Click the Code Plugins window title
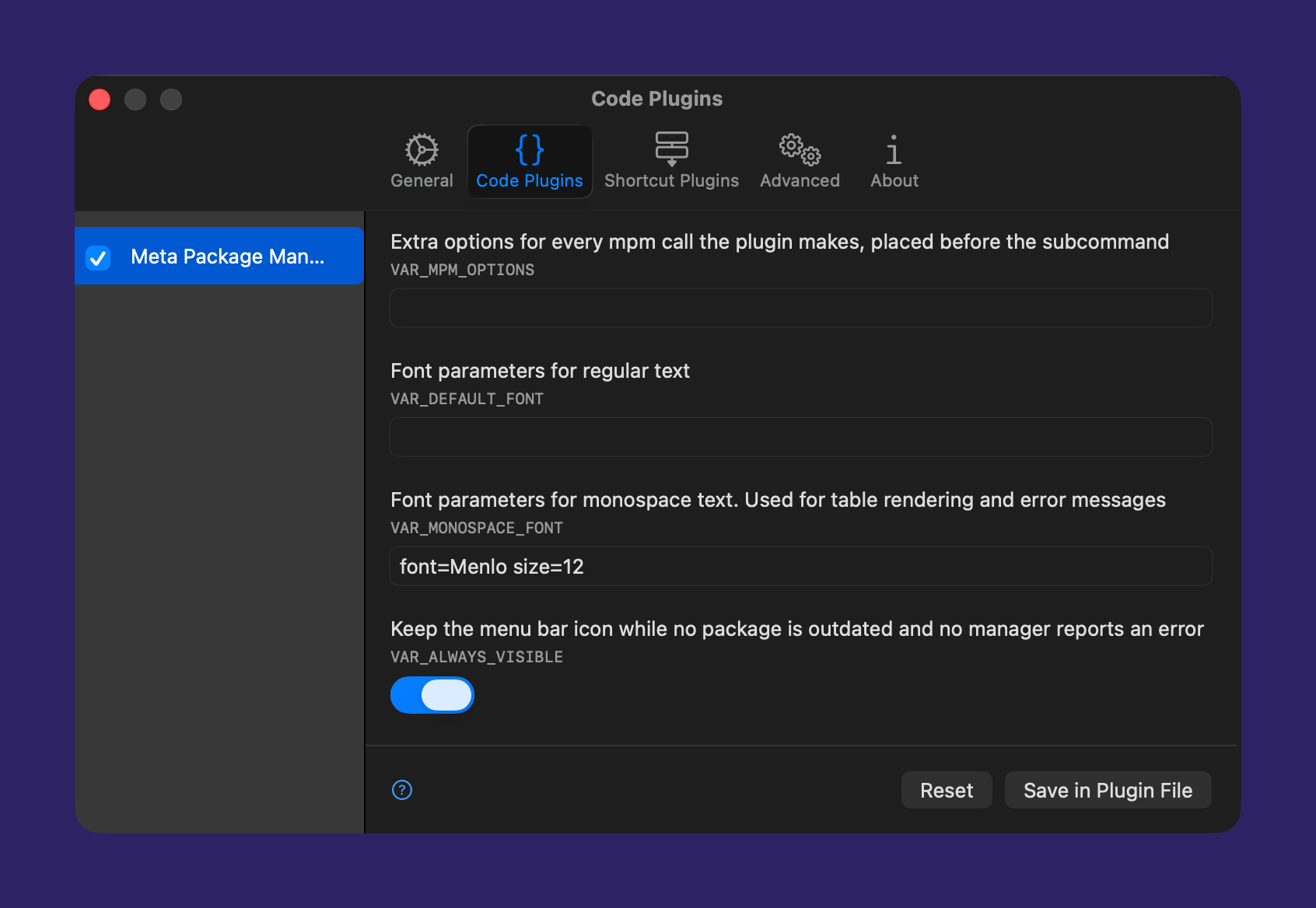This screenshot has height=908, width=1316. pyautogui.click(x=657, y=99)
